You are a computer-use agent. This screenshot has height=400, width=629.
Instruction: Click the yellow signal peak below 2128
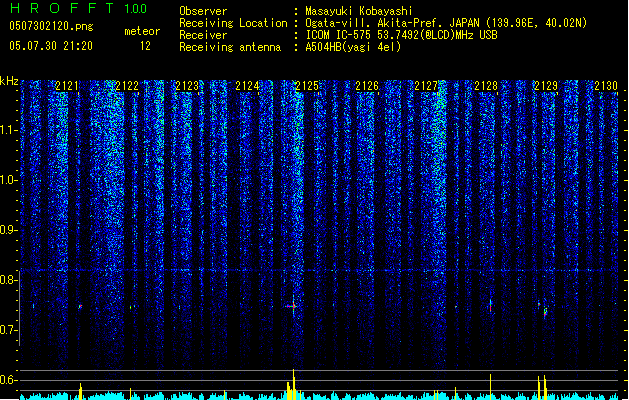(490, 387)
